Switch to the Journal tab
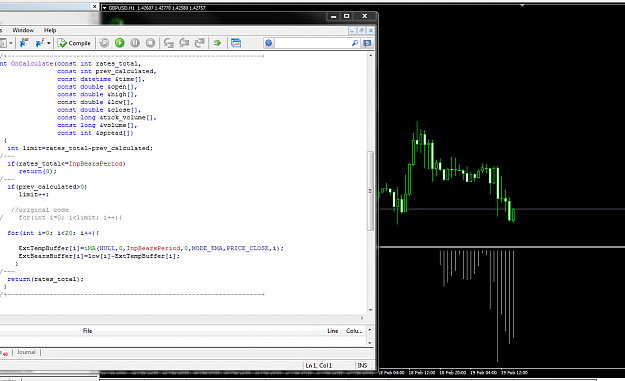 pyautogui.click(x=26, y=352)
